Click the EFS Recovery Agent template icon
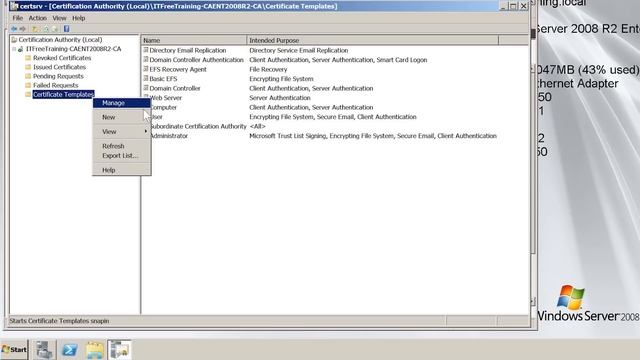Viewport: 640px width, 360px height. tap(146, 69)
